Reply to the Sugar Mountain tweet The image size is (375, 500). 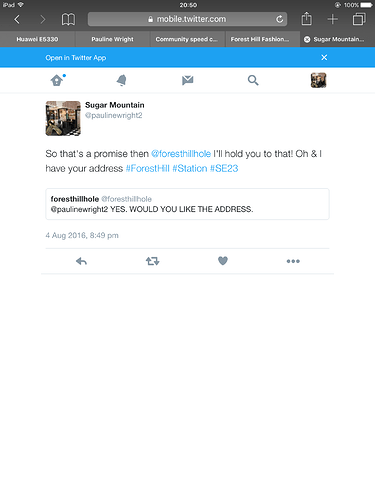pyautogui.click(x=81, y=261)
